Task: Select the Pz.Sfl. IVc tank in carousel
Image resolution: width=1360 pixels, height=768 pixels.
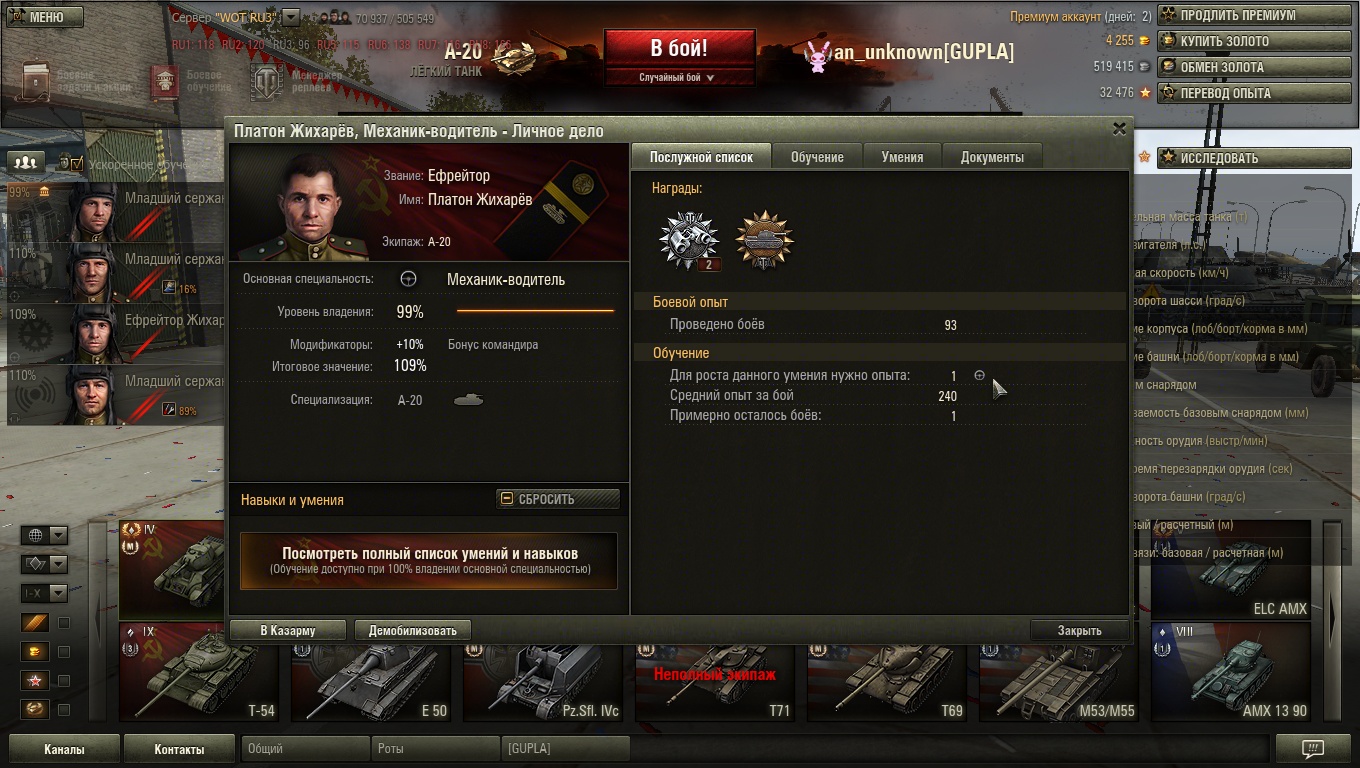Action: click(x=542, y=682)
